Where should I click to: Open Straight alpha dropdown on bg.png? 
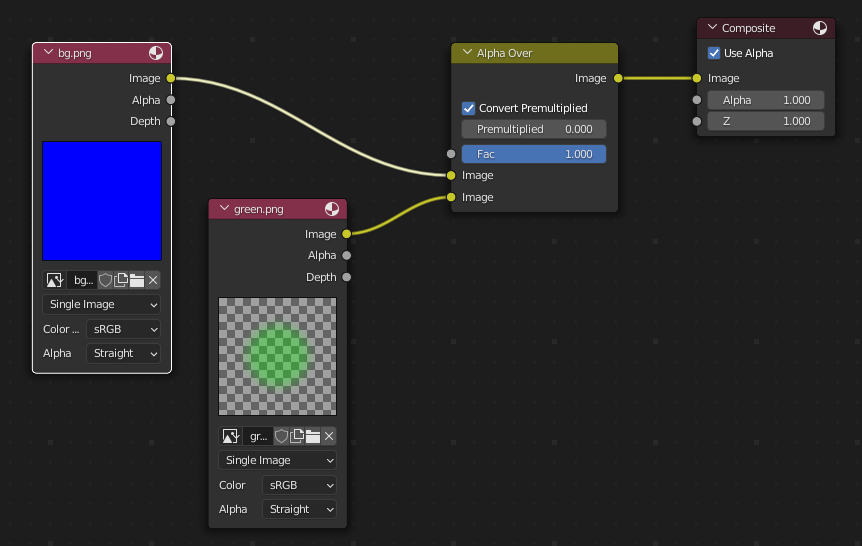click(123, 353)
